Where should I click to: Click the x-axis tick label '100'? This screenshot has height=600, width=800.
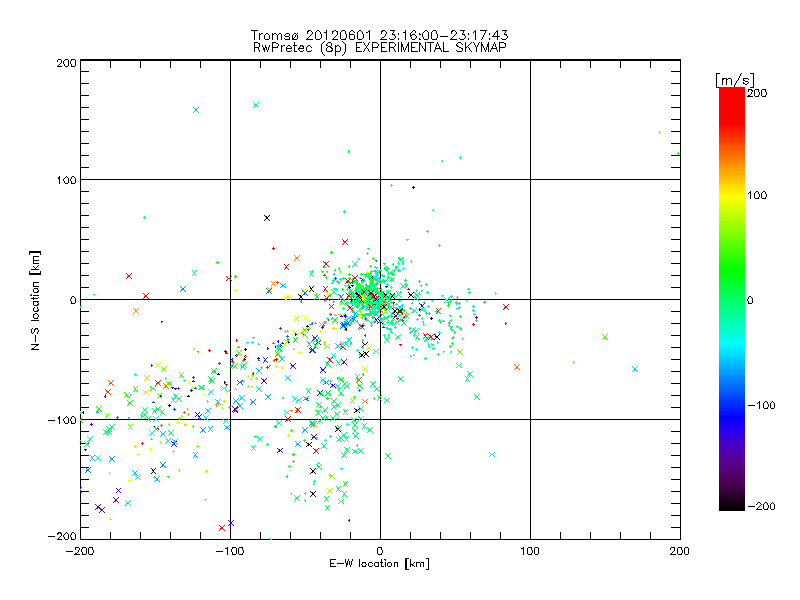click(530, 551)
